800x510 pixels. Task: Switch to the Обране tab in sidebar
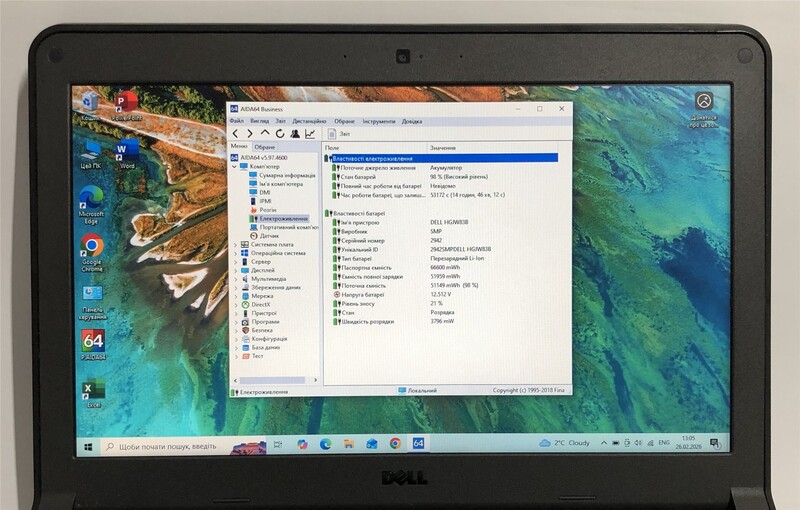coord(264,147)
